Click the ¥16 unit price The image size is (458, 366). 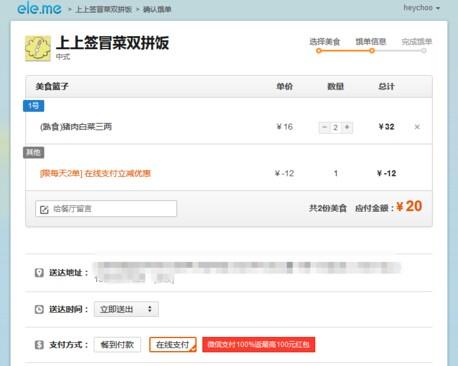point(284,127)
